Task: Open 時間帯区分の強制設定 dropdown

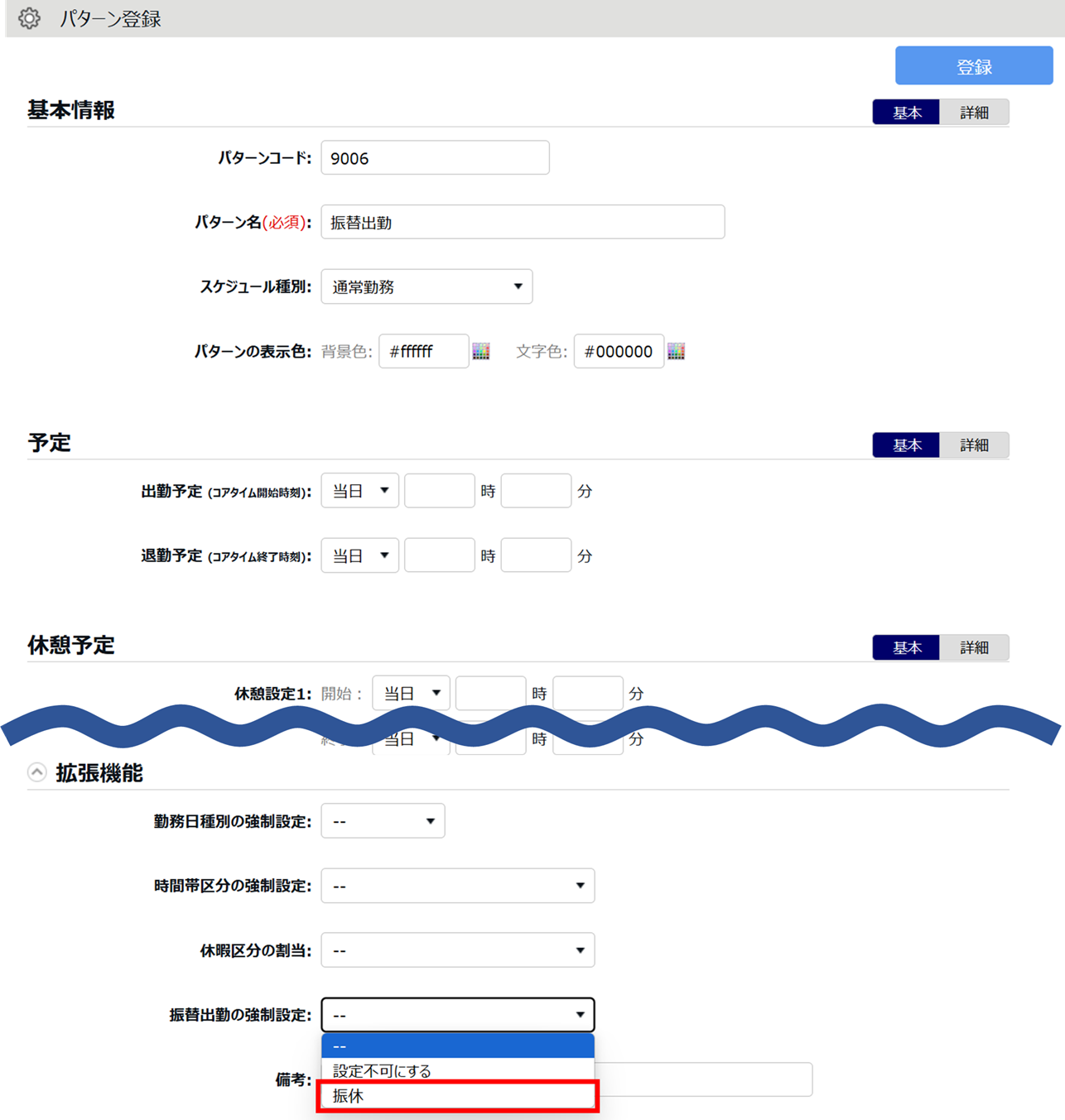Action: [458, 886]
